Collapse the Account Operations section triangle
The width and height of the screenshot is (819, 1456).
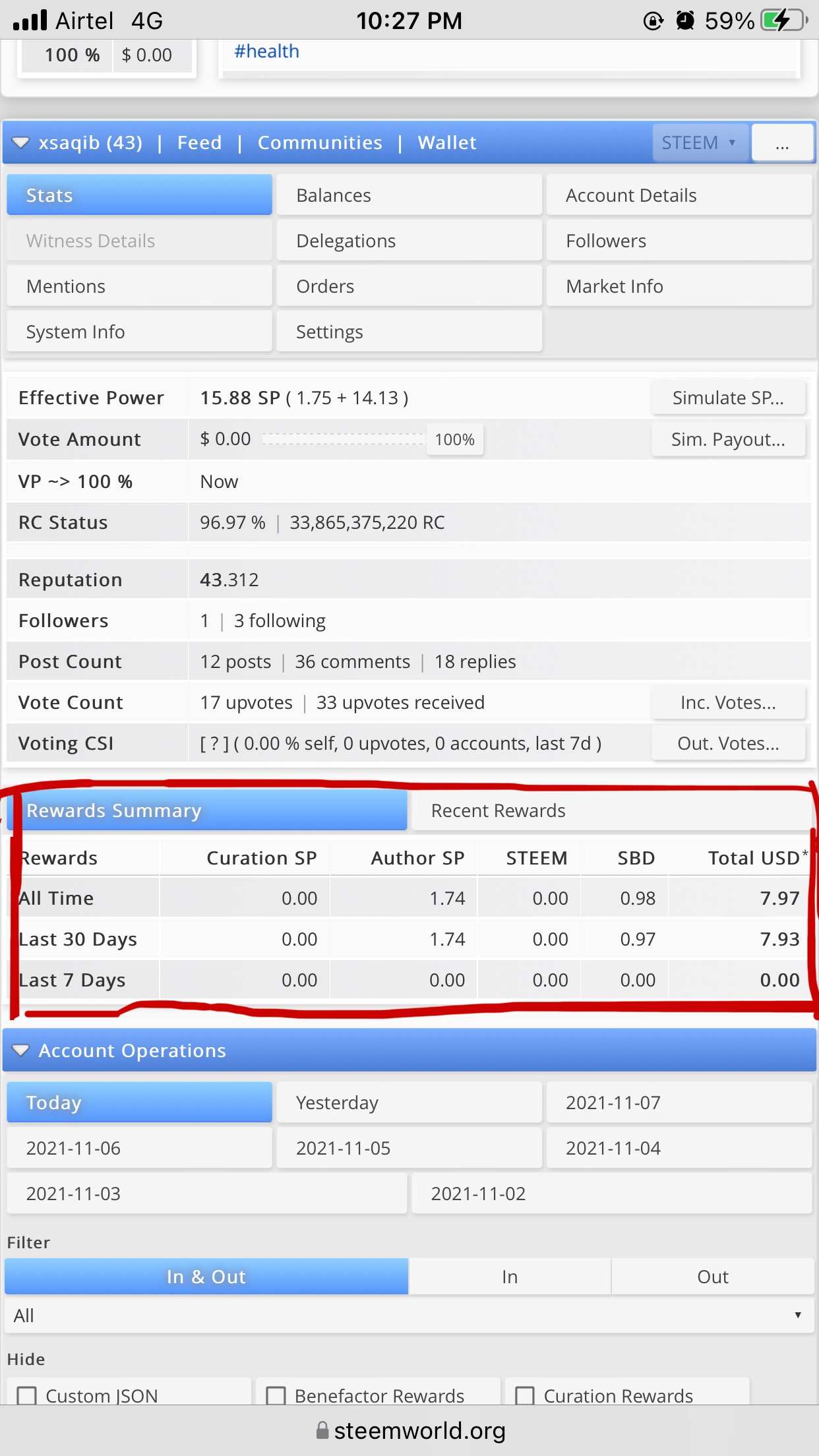click(x=20, y=1050)
